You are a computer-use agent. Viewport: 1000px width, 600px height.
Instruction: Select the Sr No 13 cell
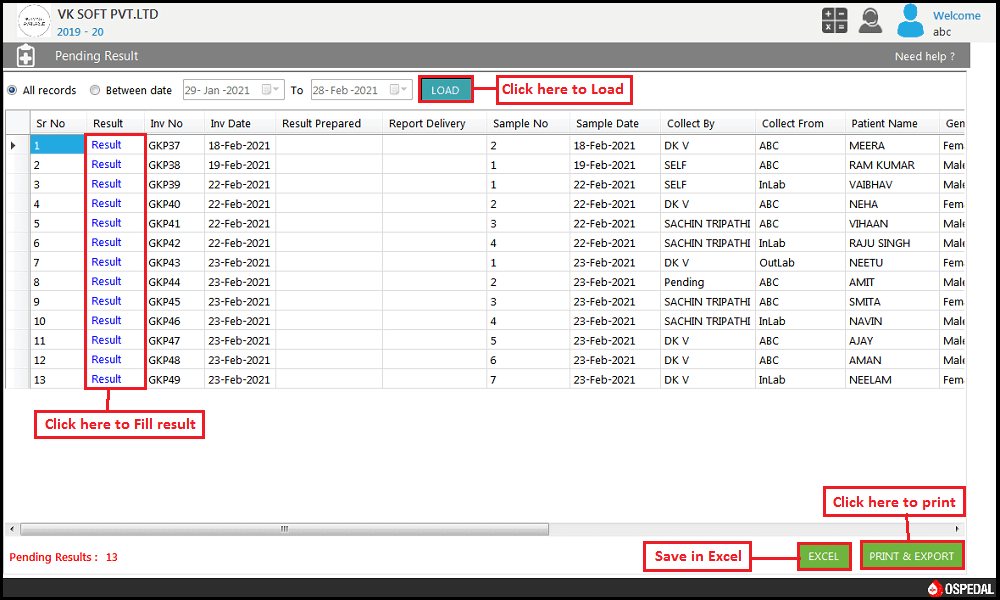click(x=57, y=379)
